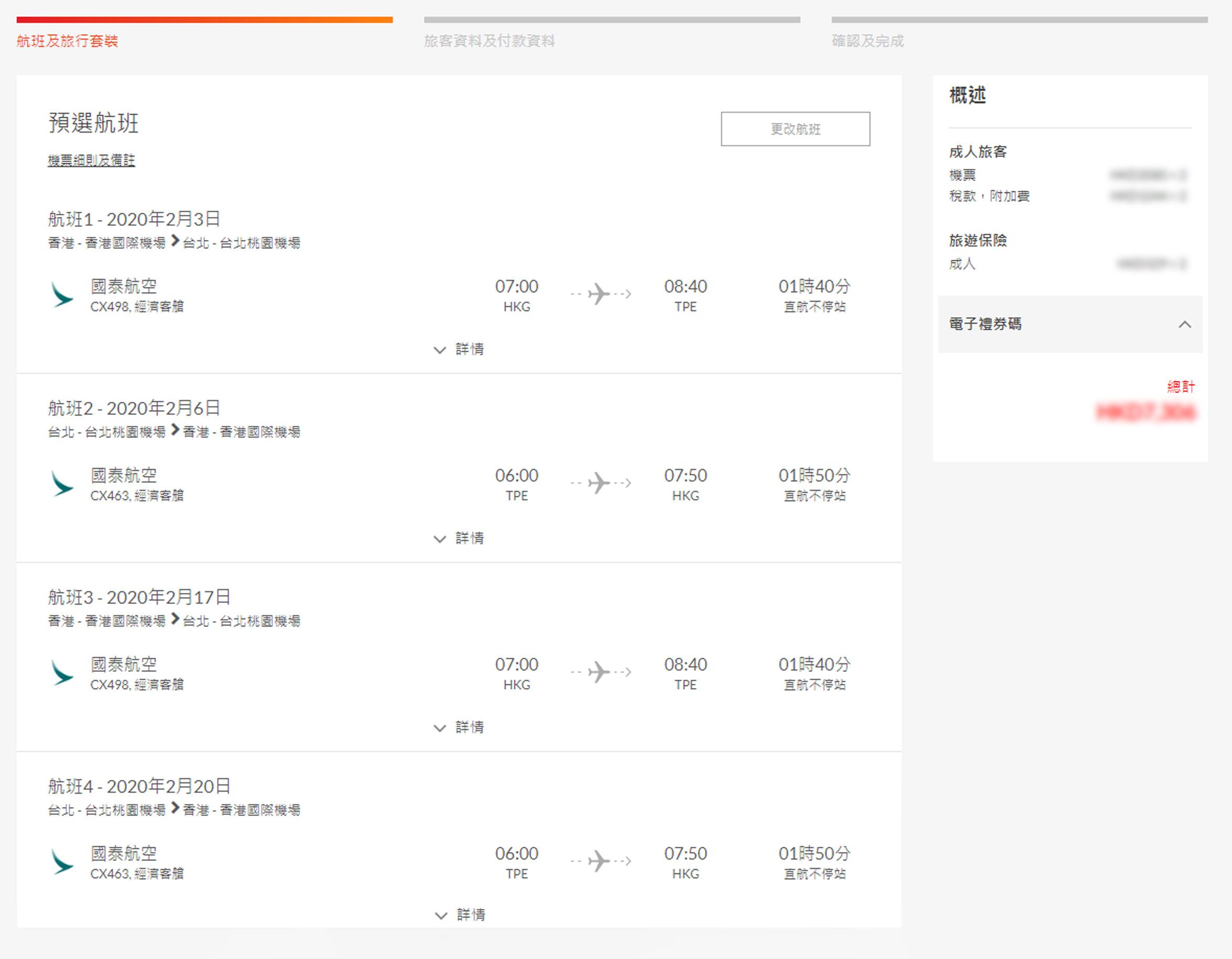Click the orange progress bar segment
Viewport: 1232px width, 959px height.
pos(204,20)
